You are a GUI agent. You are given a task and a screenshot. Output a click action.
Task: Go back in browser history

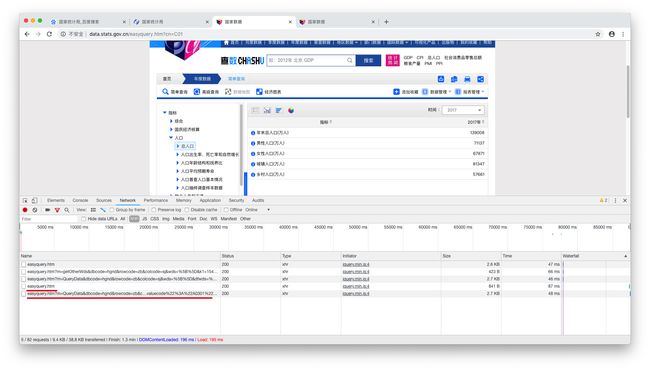tap(27, 34)
